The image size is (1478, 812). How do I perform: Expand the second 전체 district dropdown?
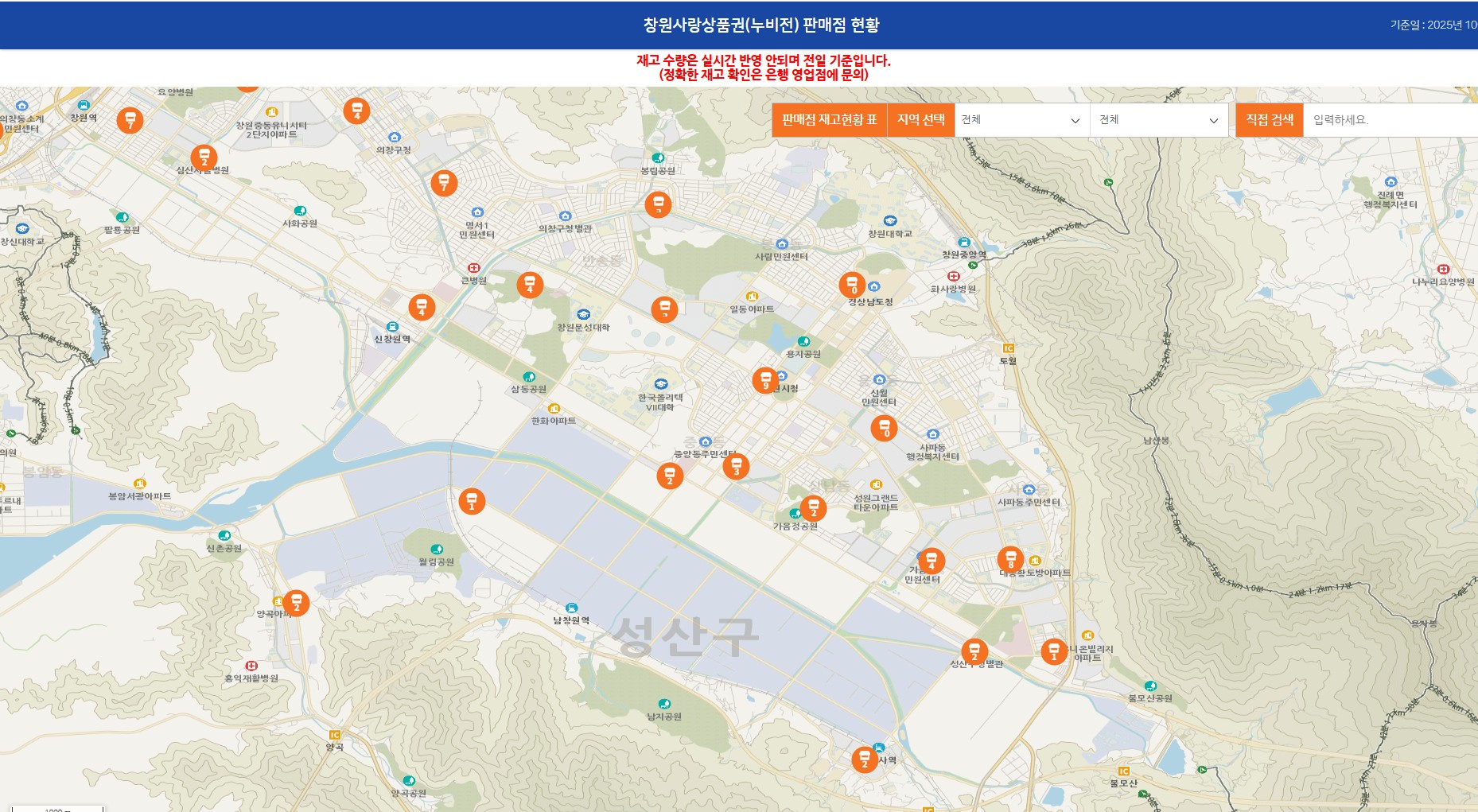[x=1159, y=120]
